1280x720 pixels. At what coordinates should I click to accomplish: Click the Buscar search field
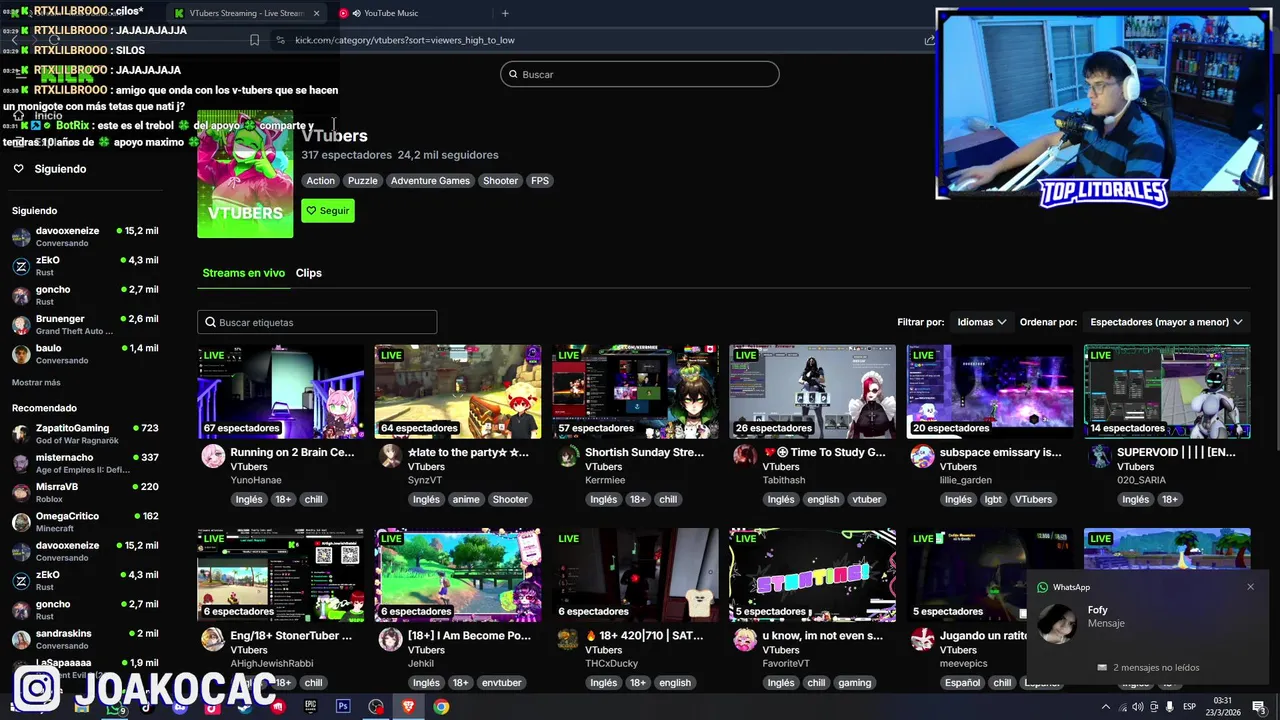(640, 74)
